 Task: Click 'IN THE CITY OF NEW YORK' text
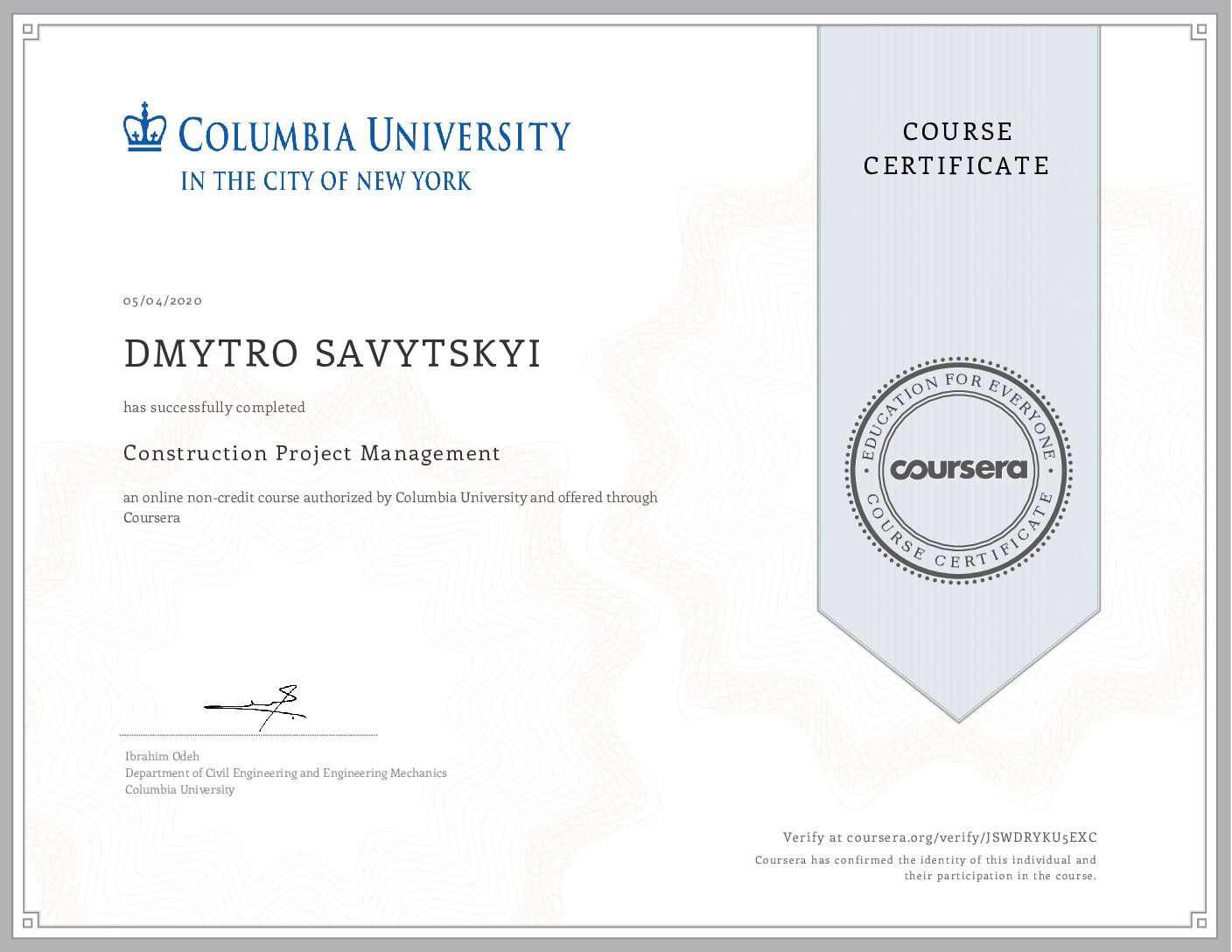[325, 181]
